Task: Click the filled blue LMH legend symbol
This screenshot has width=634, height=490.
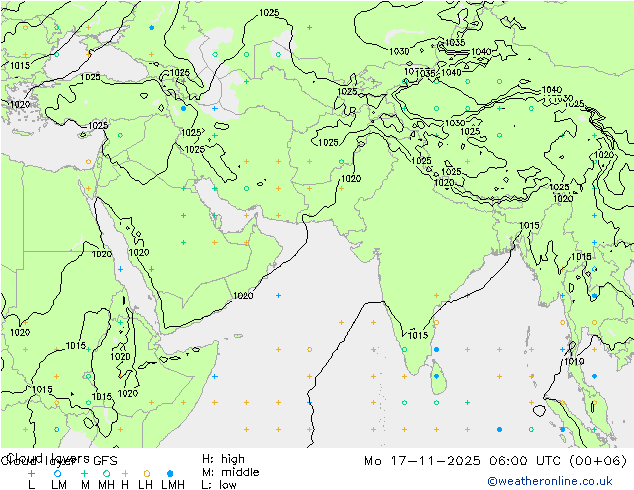Action: 170,473
